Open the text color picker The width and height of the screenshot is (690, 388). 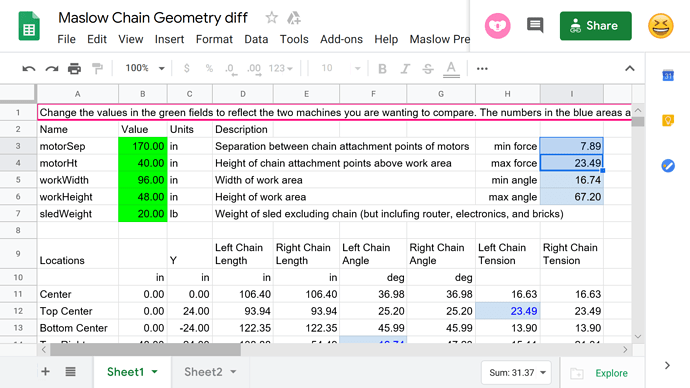coord(451,70)
